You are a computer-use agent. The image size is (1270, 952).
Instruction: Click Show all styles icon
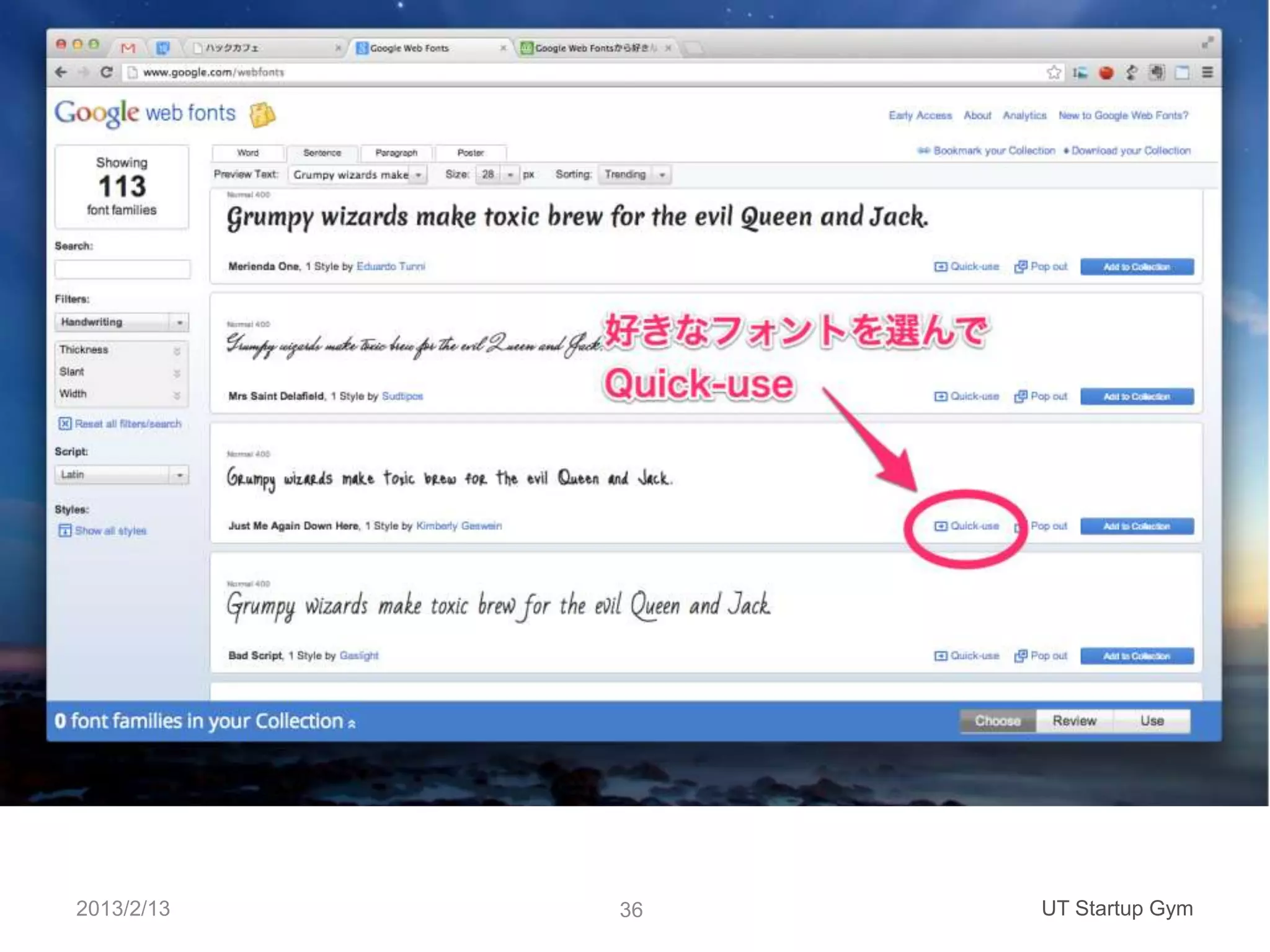[x=64, y=531]
